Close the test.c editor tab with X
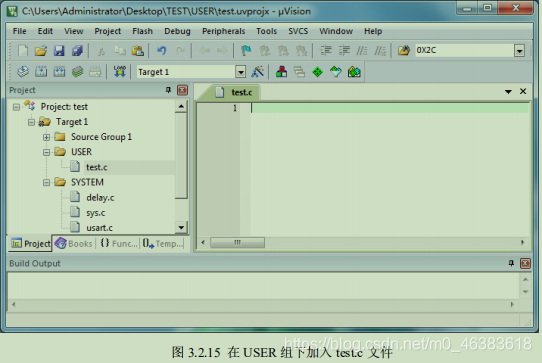542x363 pixels. 523,91
